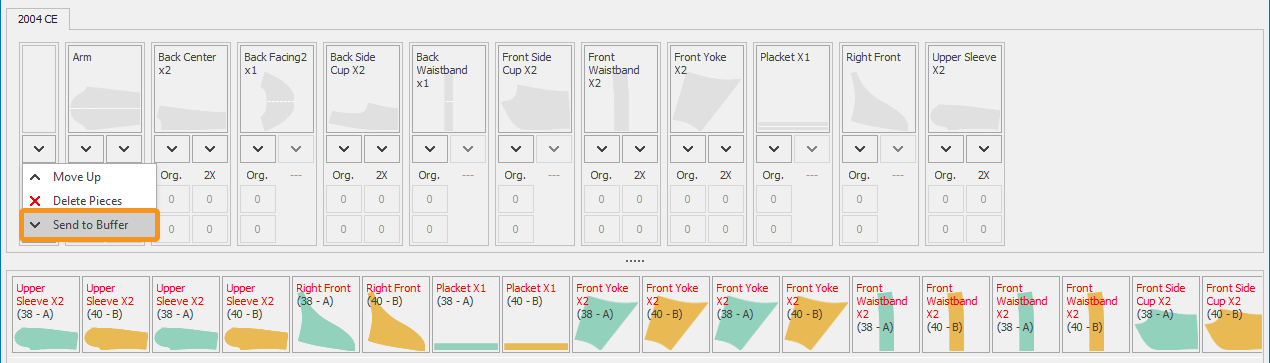
Task: Open Org. dropdown under Placket X1
Action: point(773,149)
